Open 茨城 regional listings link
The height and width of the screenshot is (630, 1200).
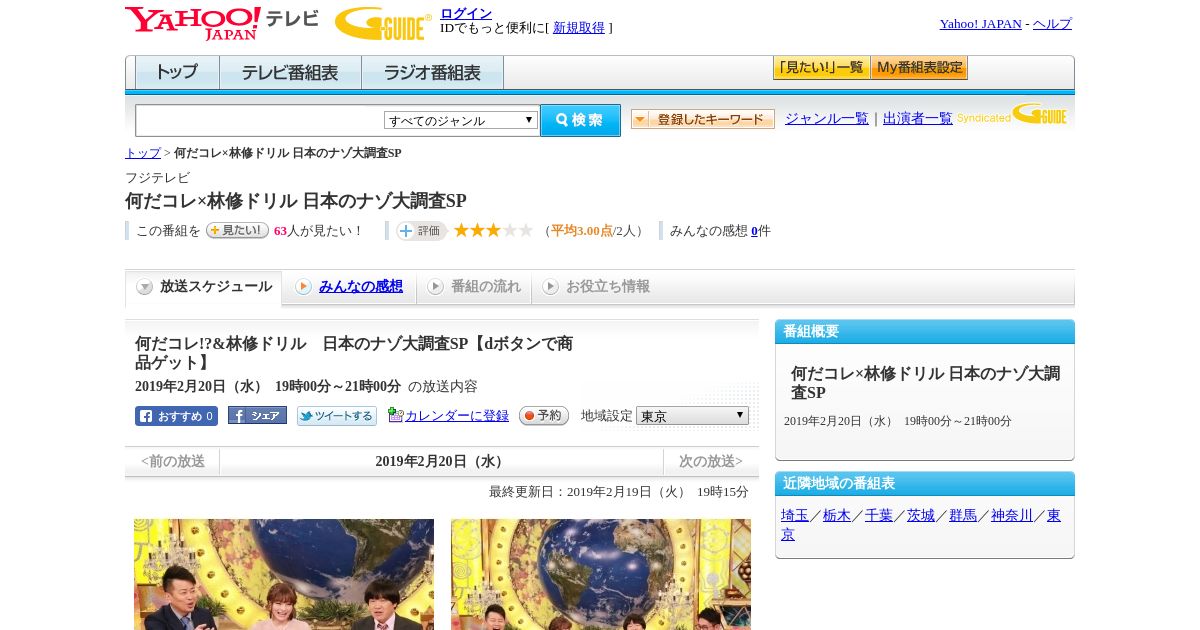click(921, 516)
